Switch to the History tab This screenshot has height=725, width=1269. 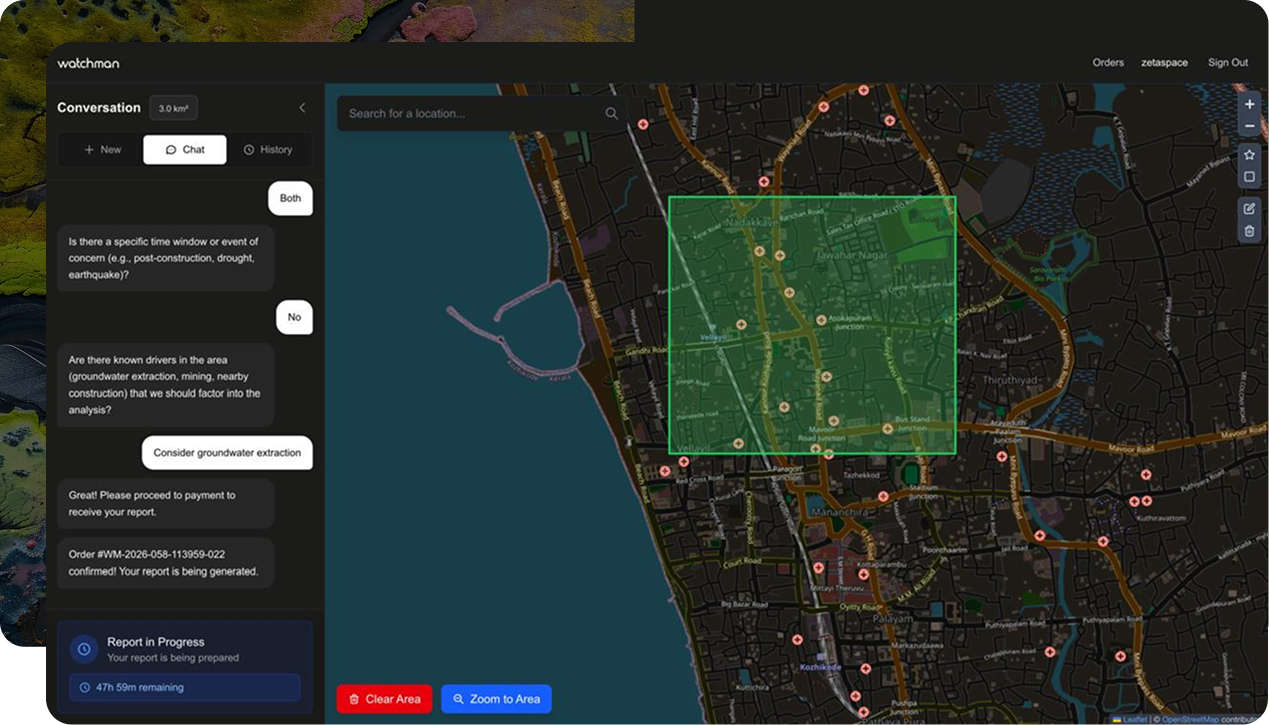pos(269,149)
